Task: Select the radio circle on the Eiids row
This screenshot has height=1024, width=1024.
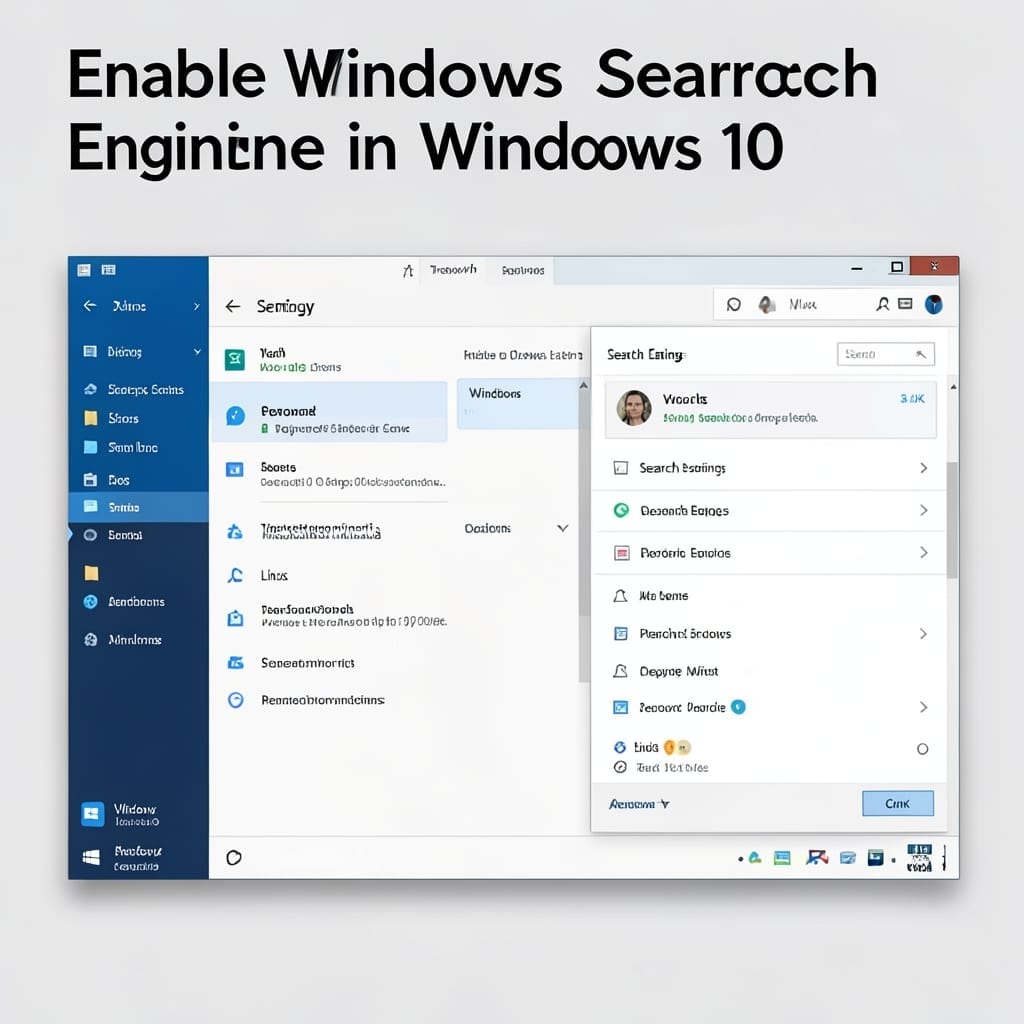Action: pyautogui.click(x=922, y=748)
